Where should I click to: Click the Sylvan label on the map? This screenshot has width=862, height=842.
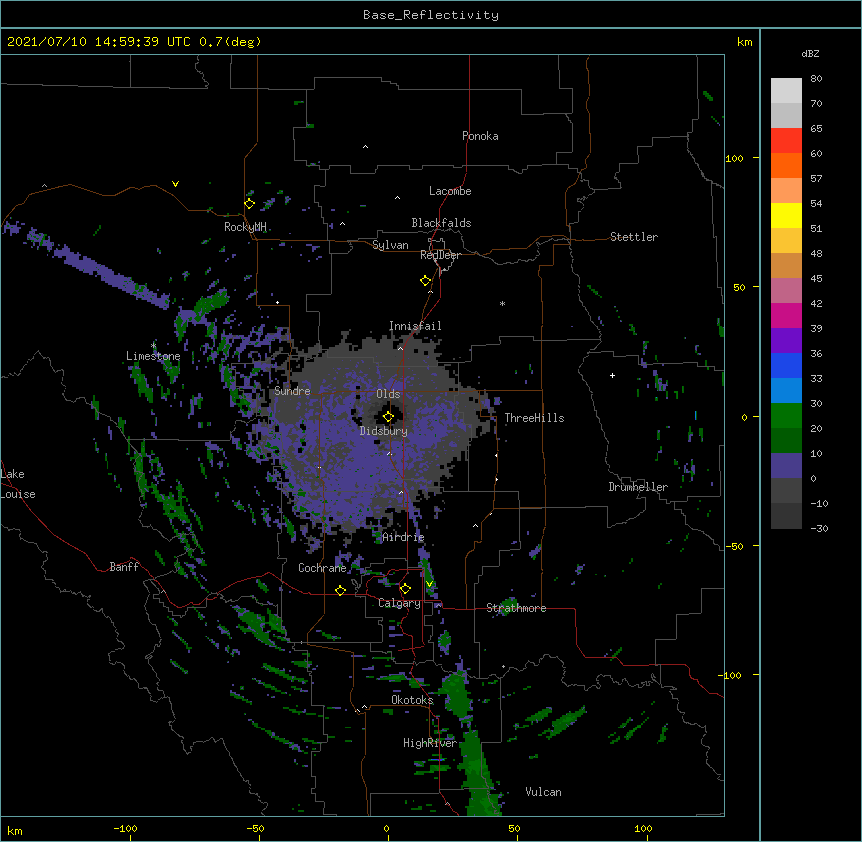click(x=390, y=245)
